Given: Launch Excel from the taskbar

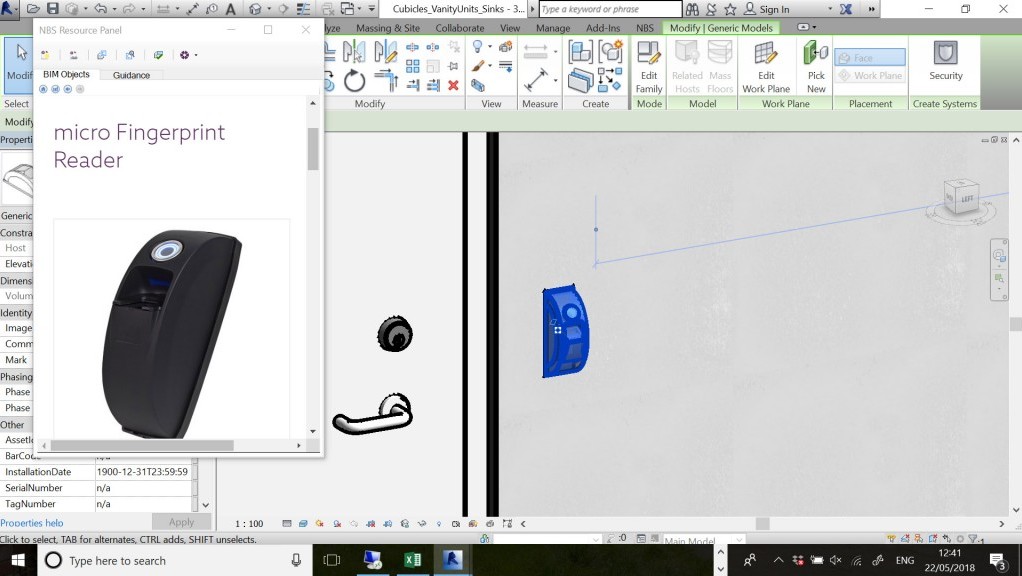Looking at the screenshot, I should [x=413, y=560].
